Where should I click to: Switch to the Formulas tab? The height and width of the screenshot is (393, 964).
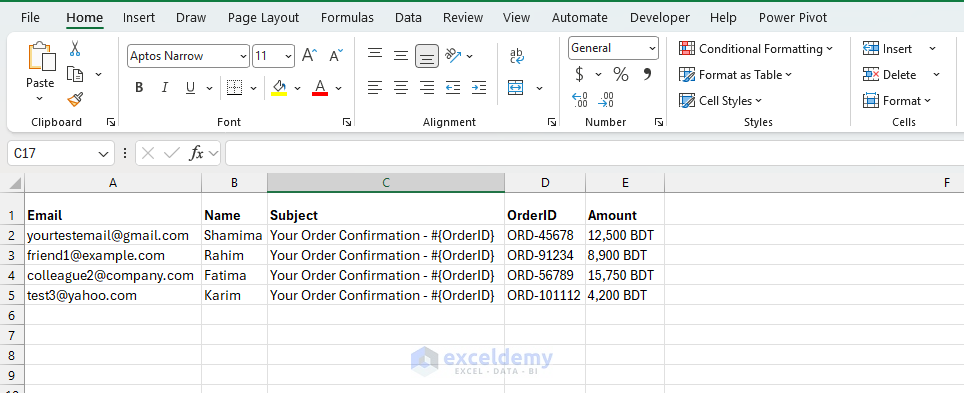point(347,18)
